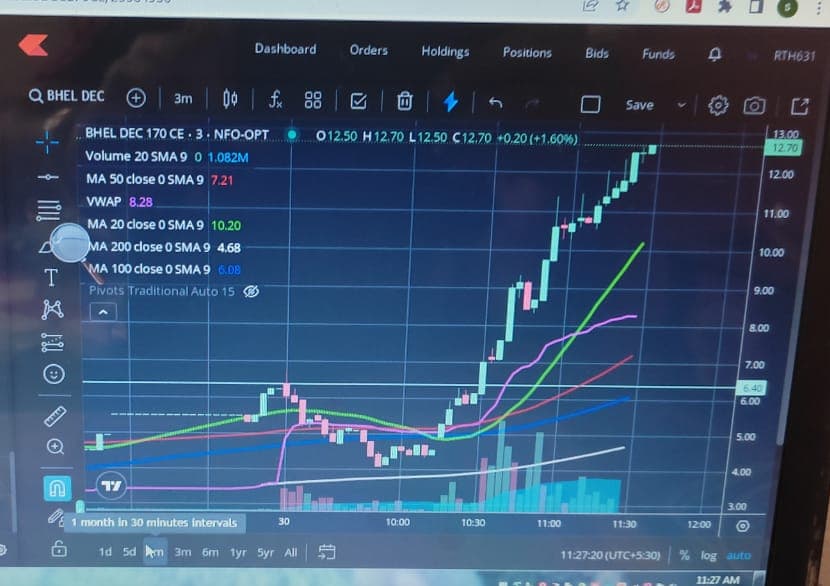Toggle auto scale on price axis

738,555
